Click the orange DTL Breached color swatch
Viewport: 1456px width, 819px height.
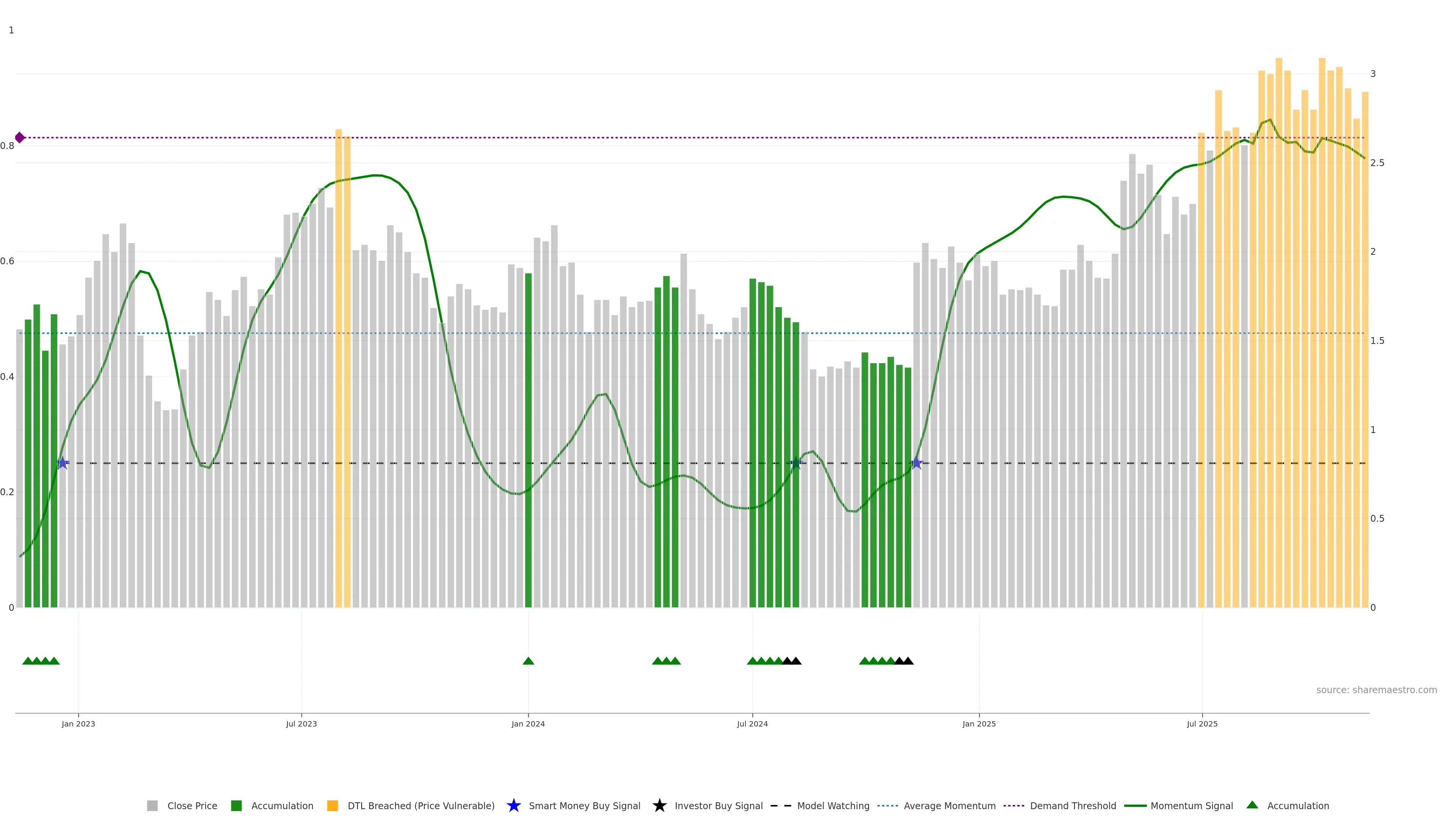(x=333, y=806)
